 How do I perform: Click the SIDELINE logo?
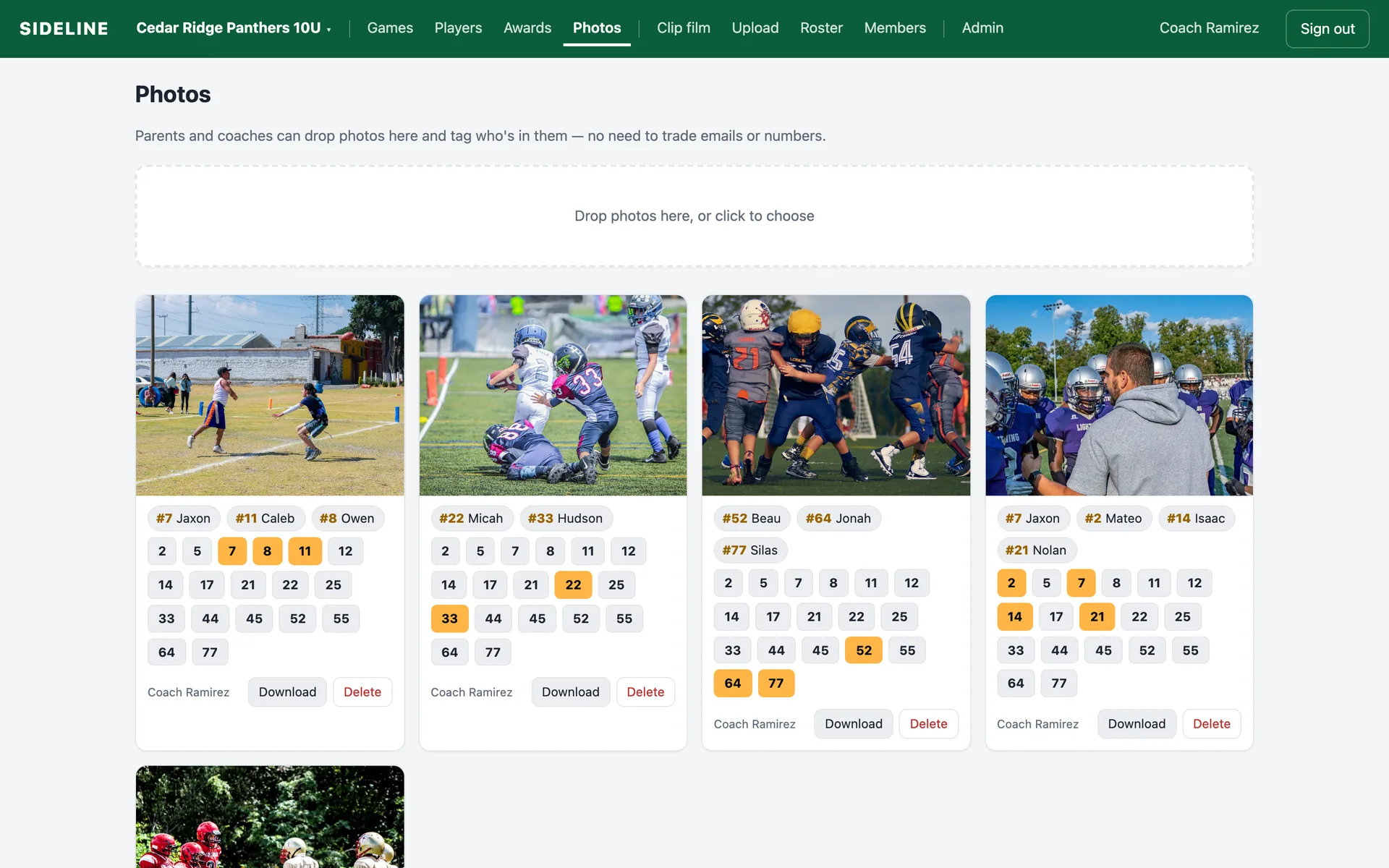click(64, 28)
